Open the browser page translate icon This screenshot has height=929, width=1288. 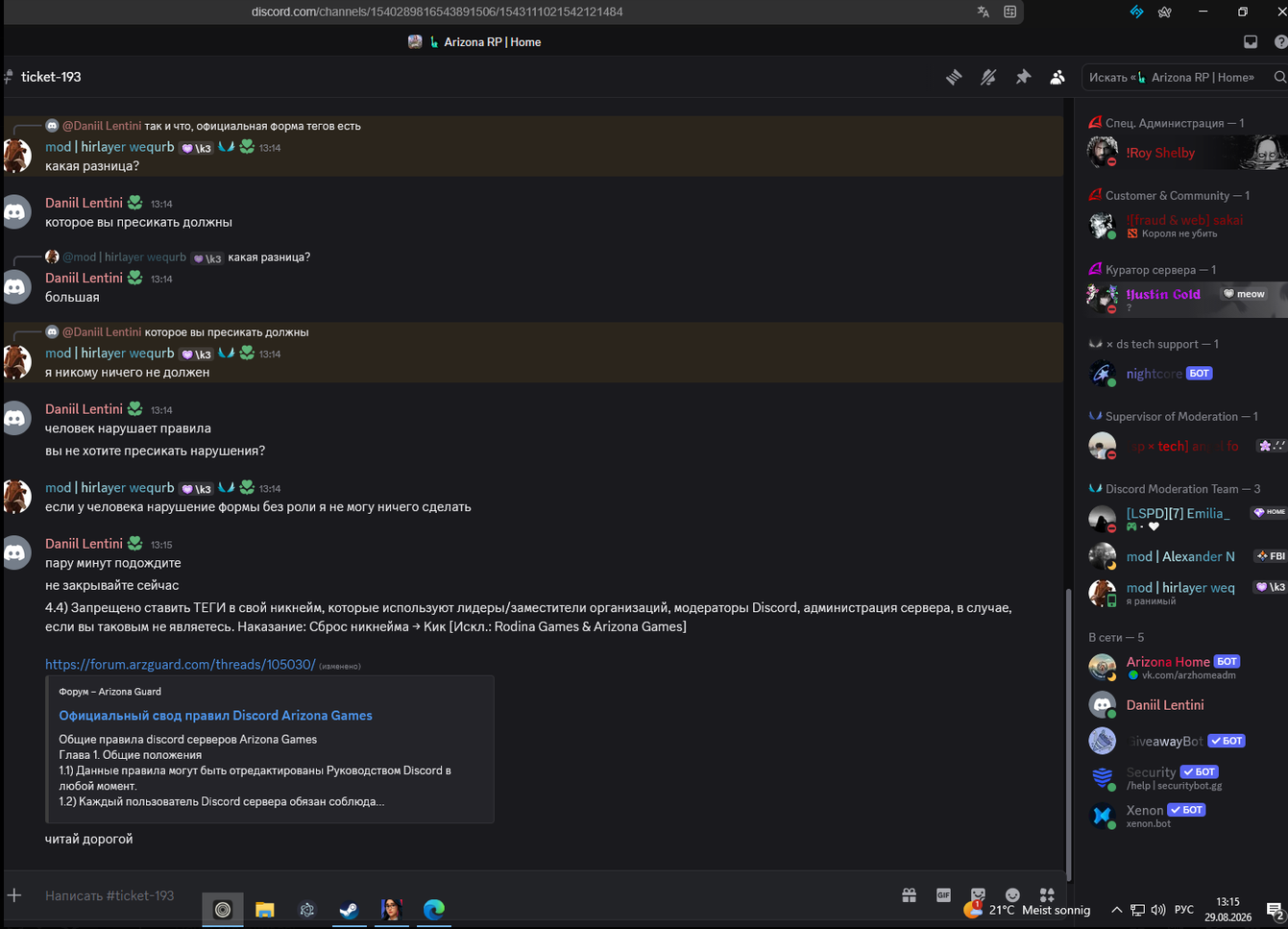[x=983, y=12]
